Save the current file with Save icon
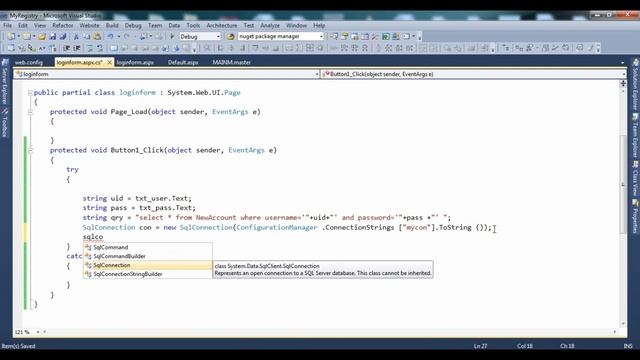Viewport: 640px width, 360px height. pos(53,36)
